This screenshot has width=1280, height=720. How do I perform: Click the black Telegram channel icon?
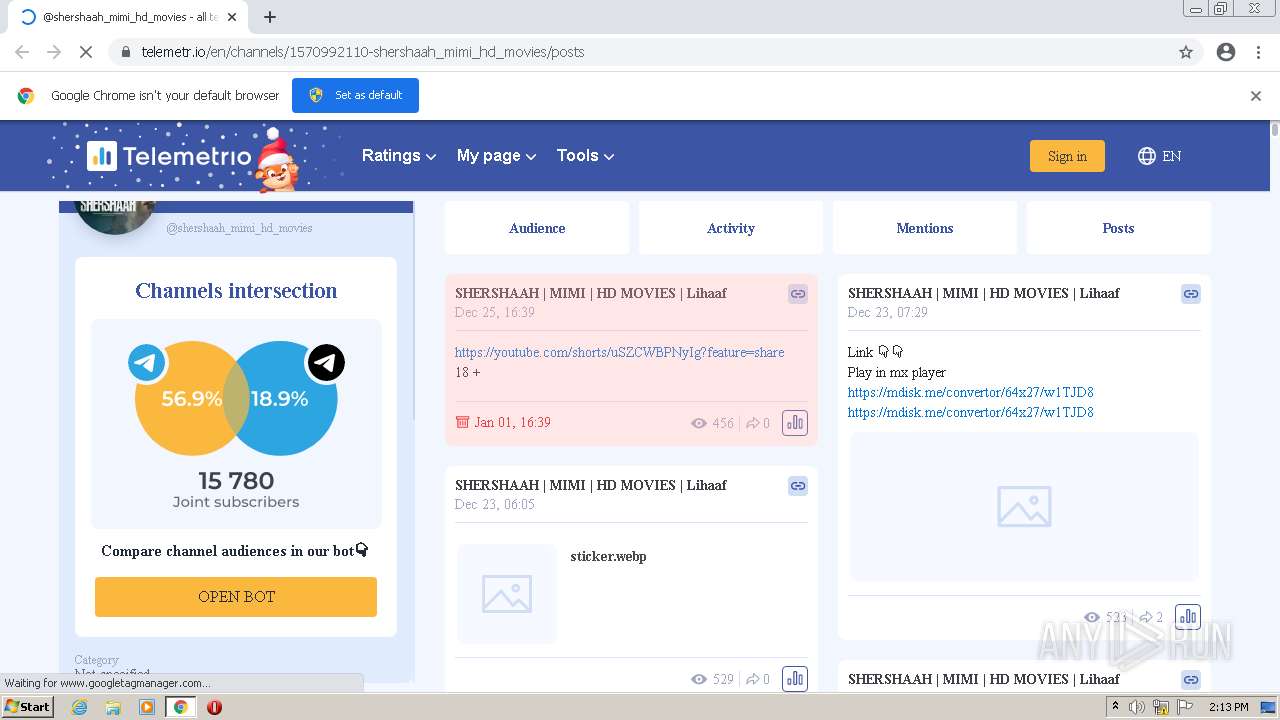[x=326, y=363]
